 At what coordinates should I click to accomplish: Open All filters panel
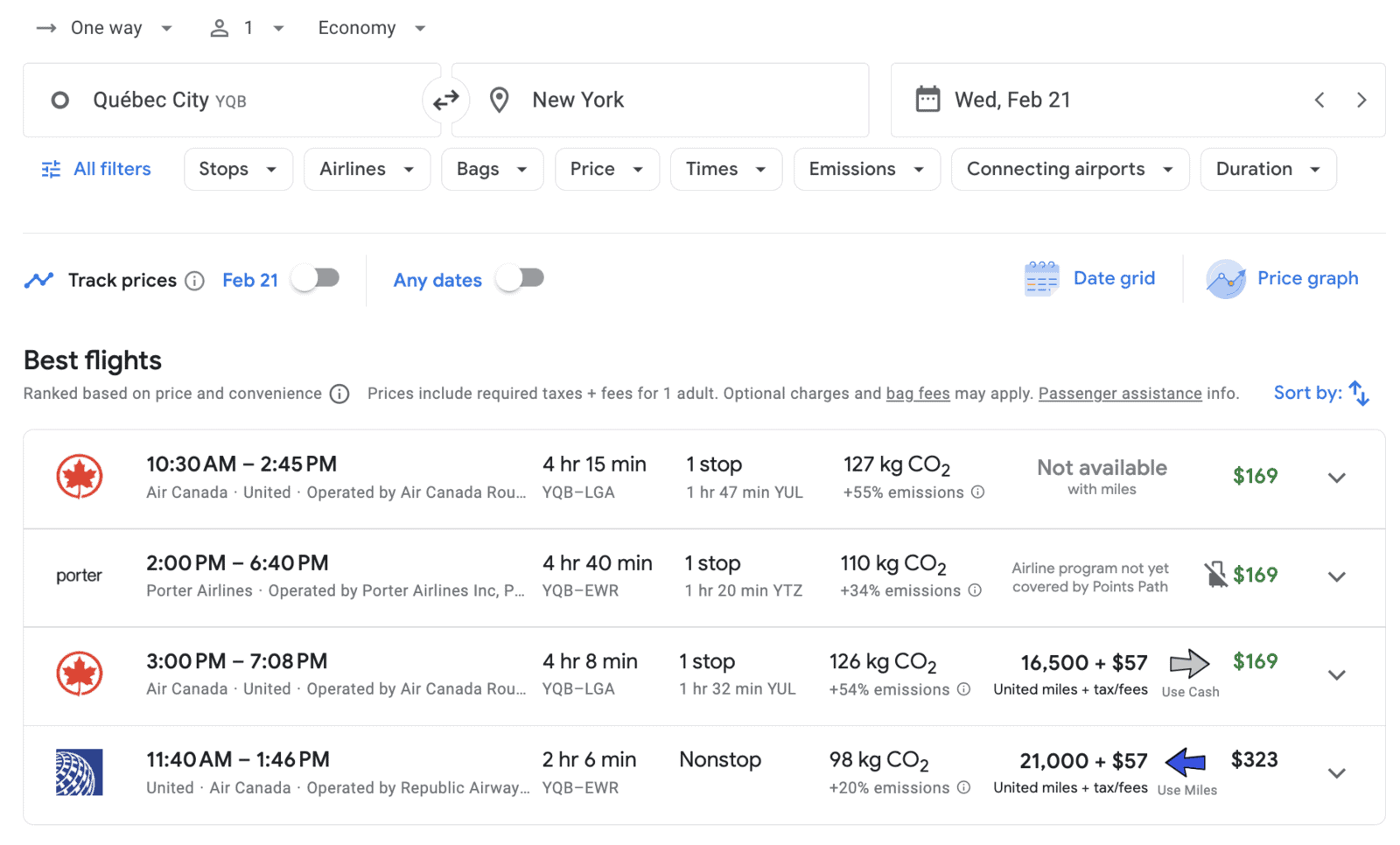coord(96,169)
